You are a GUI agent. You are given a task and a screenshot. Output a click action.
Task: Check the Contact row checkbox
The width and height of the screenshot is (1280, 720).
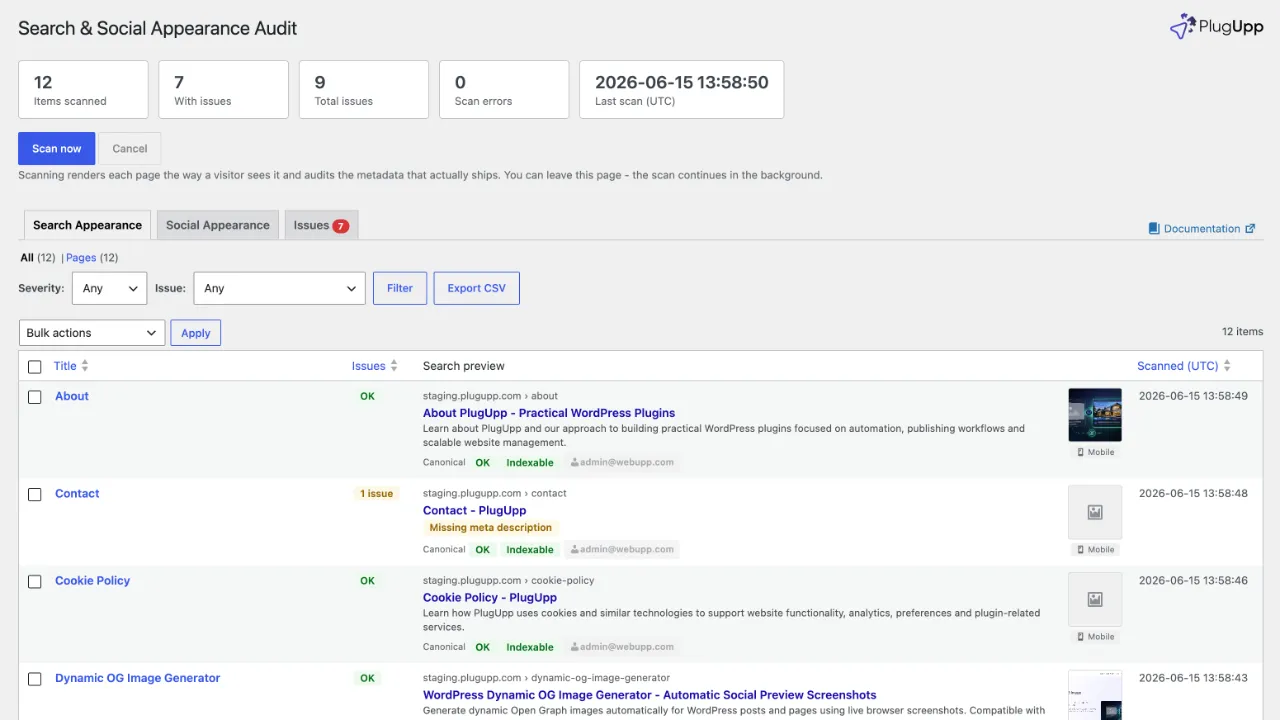[35, 494]
